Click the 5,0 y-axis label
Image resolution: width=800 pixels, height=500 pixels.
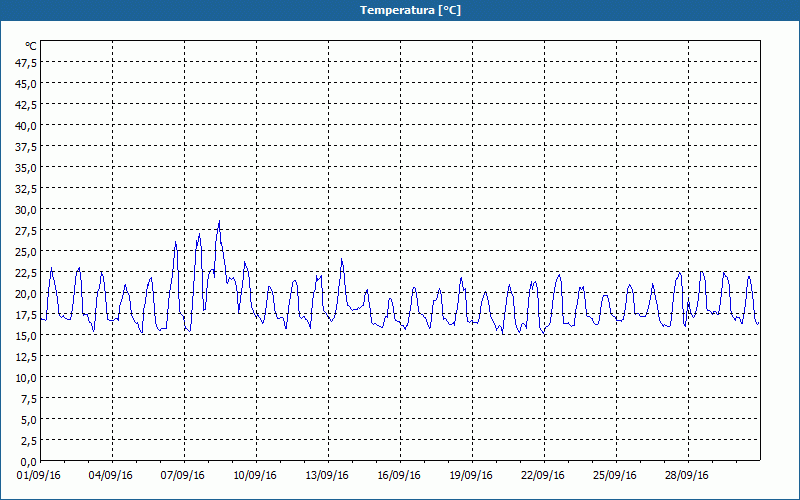29,420
